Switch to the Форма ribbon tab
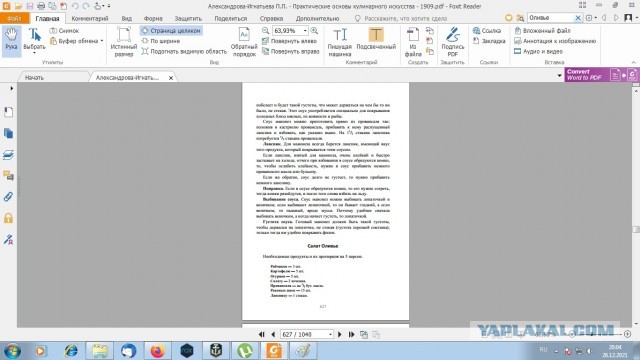The image size is (640, 360). [x=153, y=18]
